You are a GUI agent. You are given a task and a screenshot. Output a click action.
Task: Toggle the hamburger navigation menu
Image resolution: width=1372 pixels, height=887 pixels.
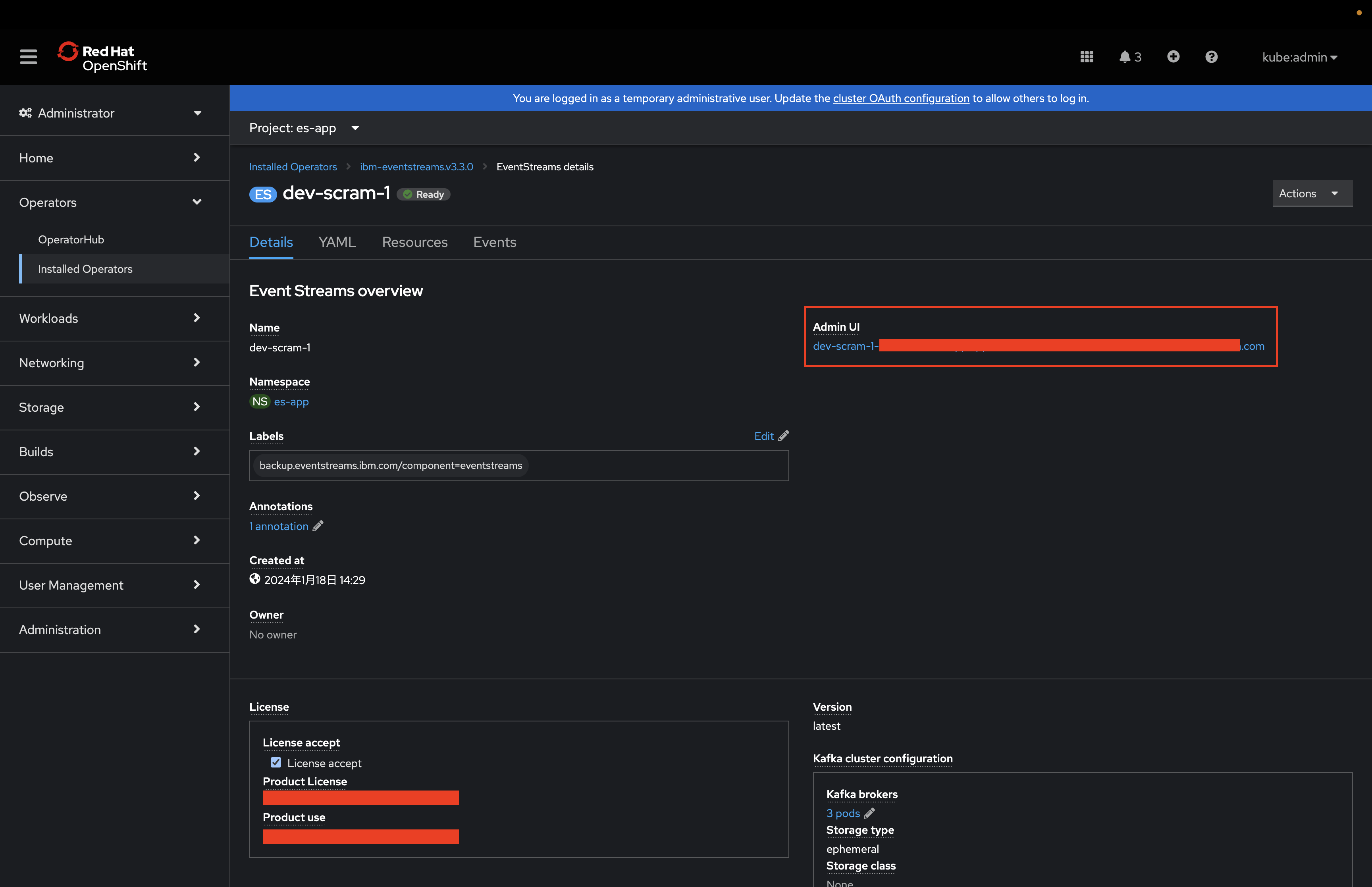point(28,56)
